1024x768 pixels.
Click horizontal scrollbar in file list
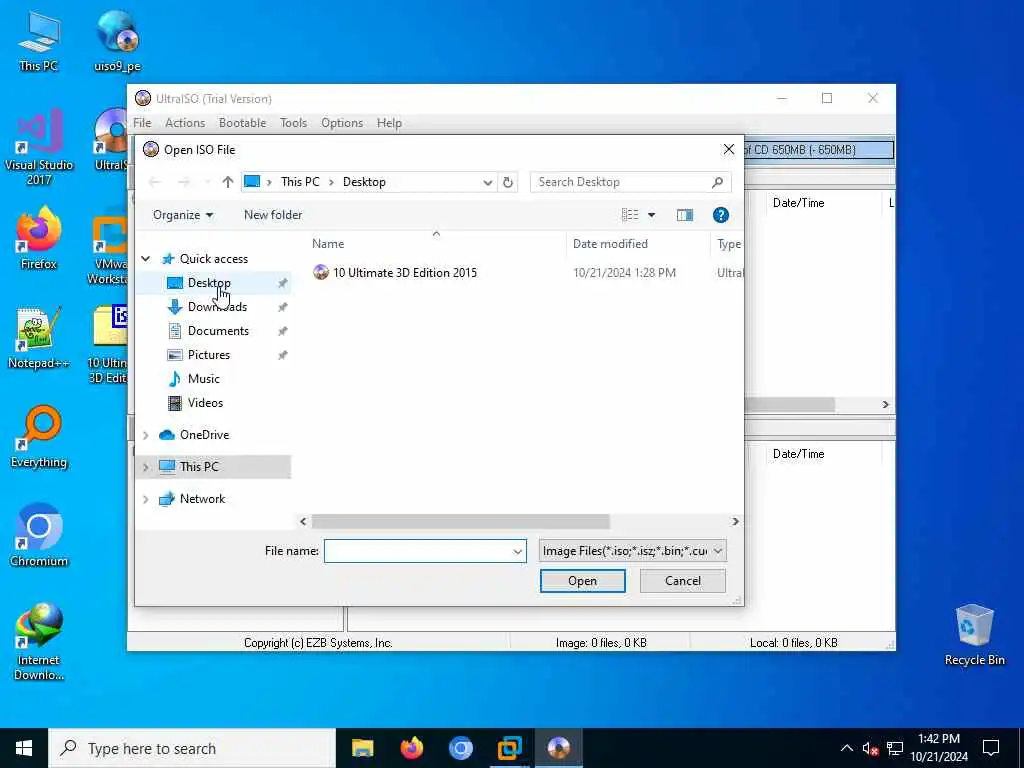pyautogui.click(x=460, y=521)
